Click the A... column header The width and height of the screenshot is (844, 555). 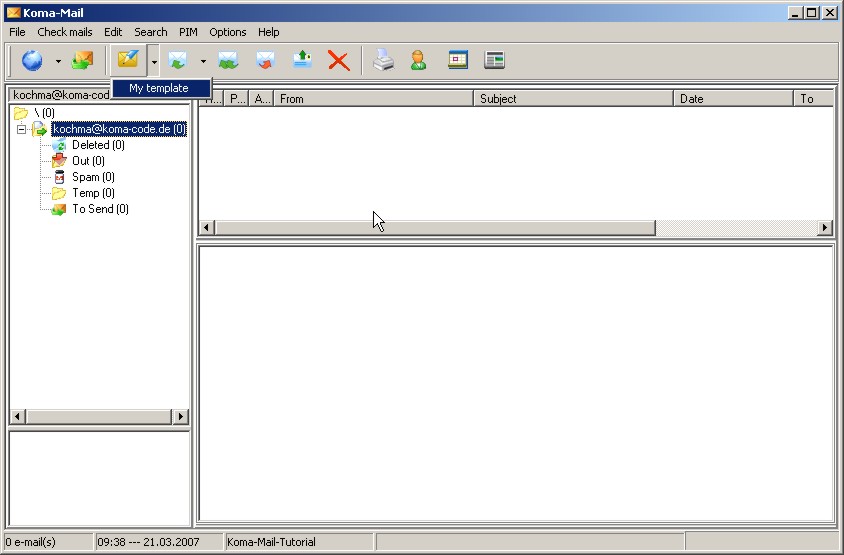point(262,99)
